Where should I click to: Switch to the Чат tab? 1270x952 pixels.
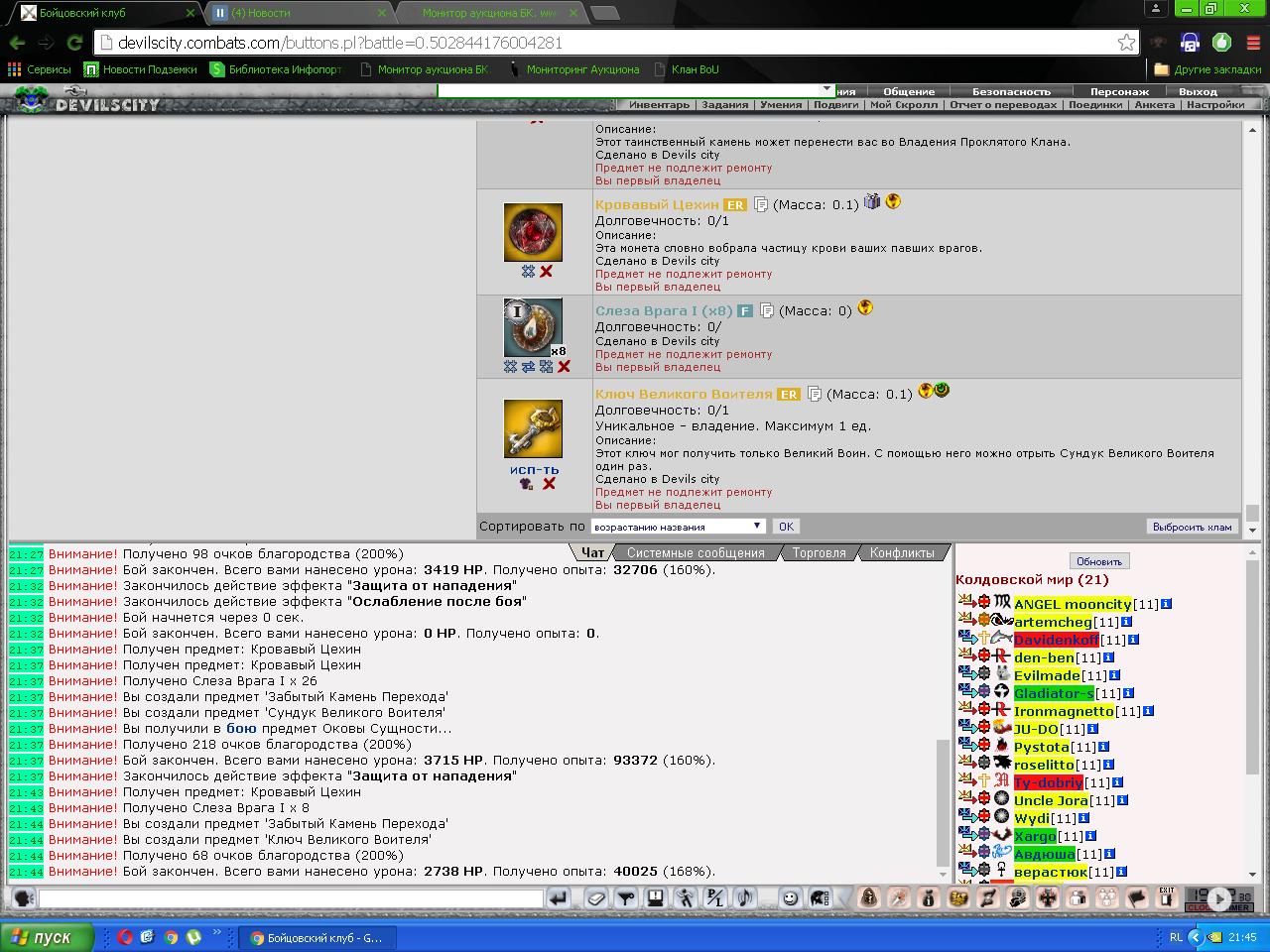591,552
